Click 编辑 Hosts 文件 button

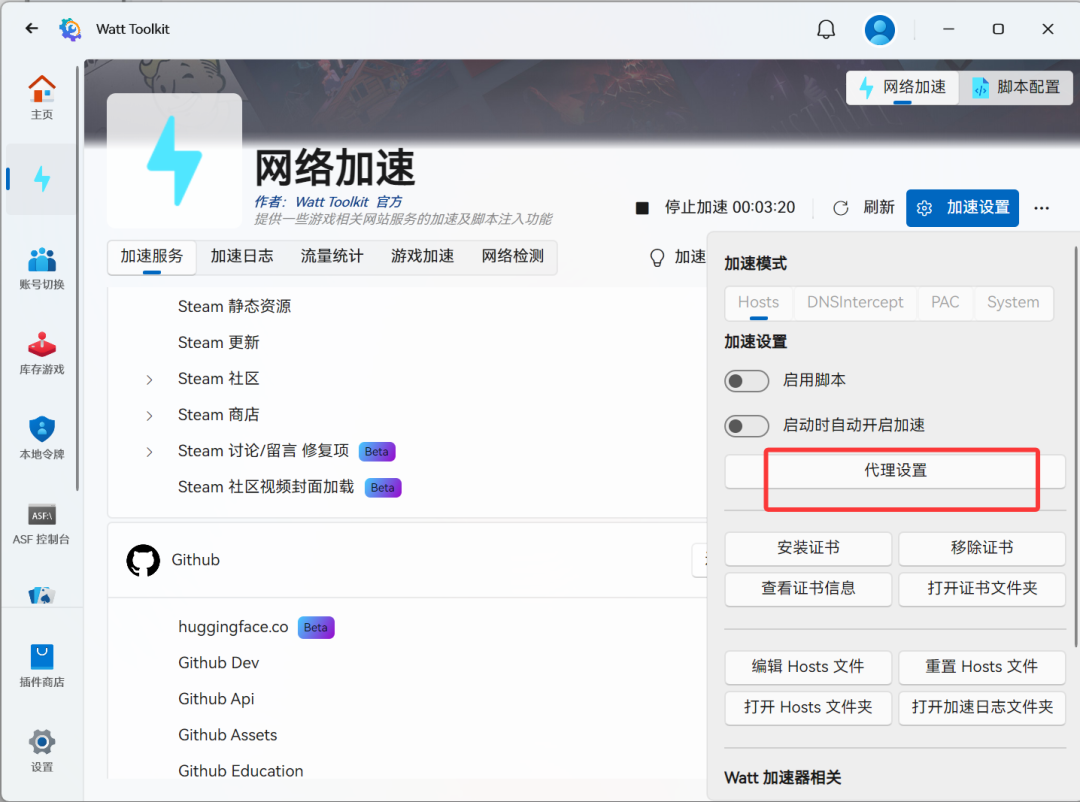pyautogui.click(x=808, y=668)
